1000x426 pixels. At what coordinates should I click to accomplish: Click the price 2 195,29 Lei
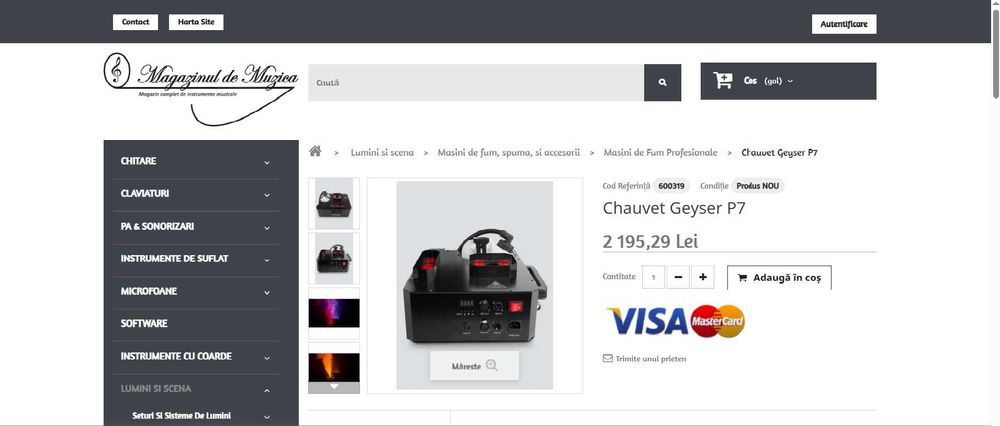coord(650,241)
